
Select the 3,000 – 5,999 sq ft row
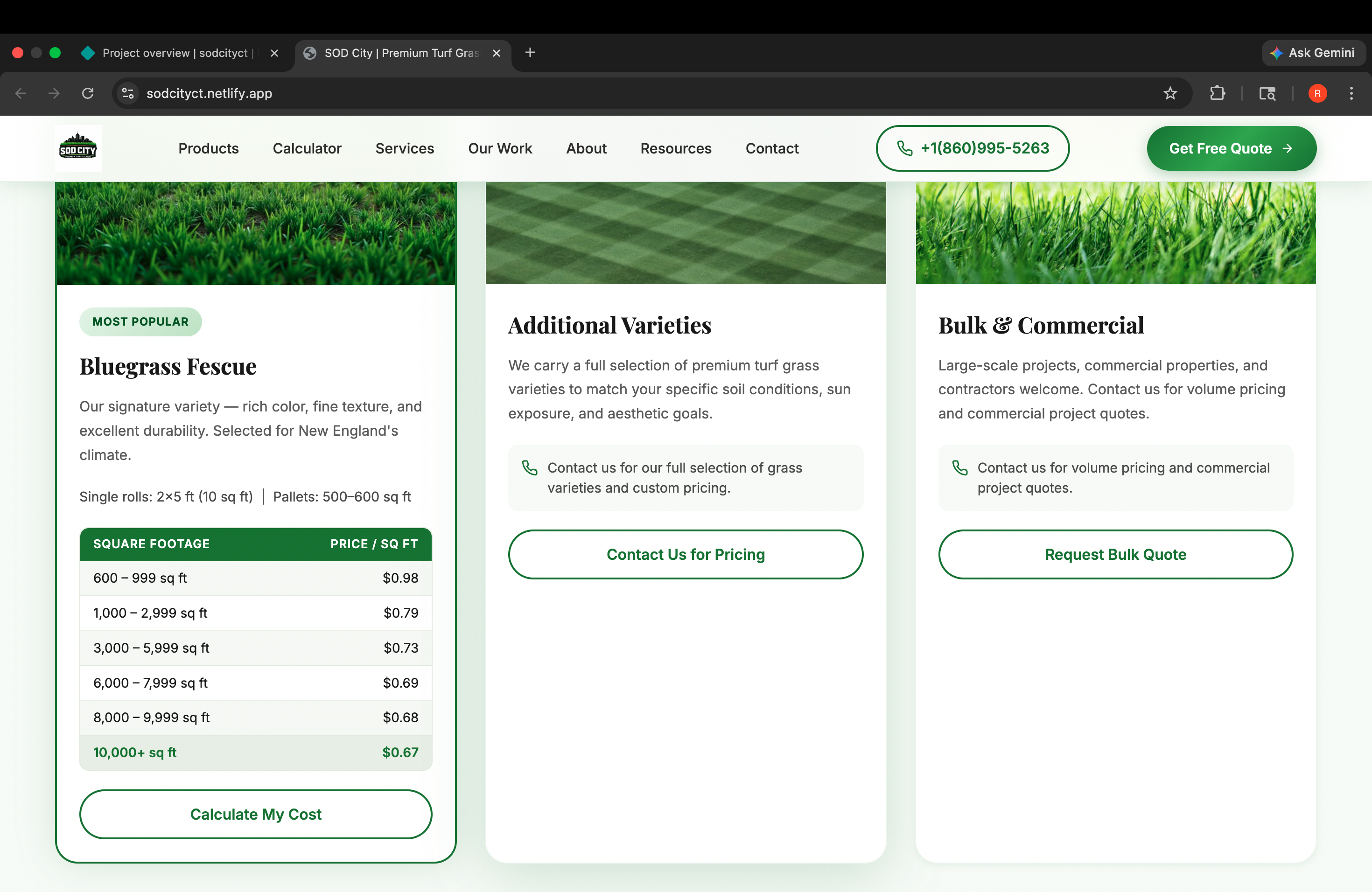(255, 648)
